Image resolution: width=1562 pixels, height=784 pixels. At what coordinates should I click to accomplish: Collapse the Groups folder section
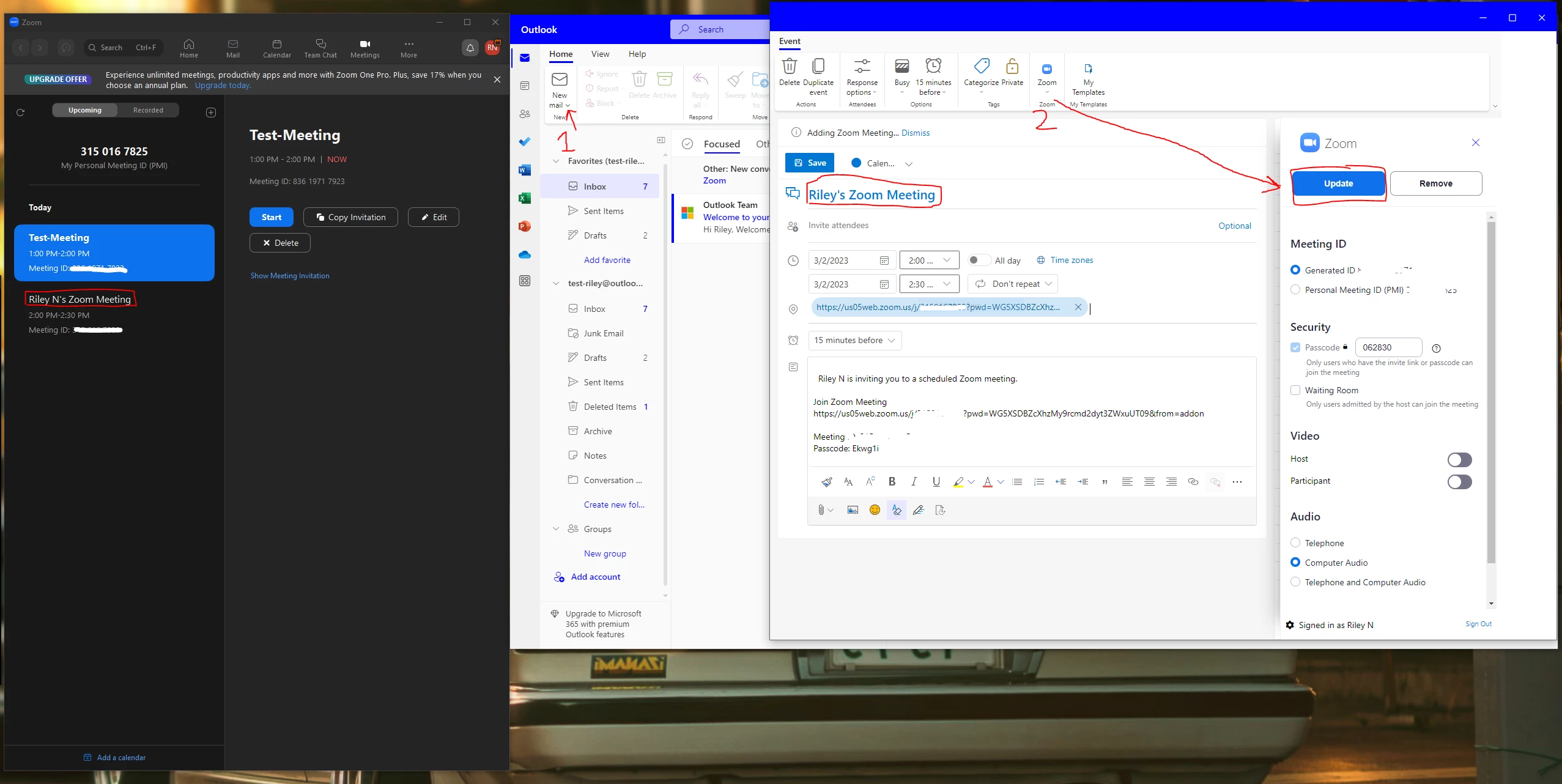click(555, 529)
